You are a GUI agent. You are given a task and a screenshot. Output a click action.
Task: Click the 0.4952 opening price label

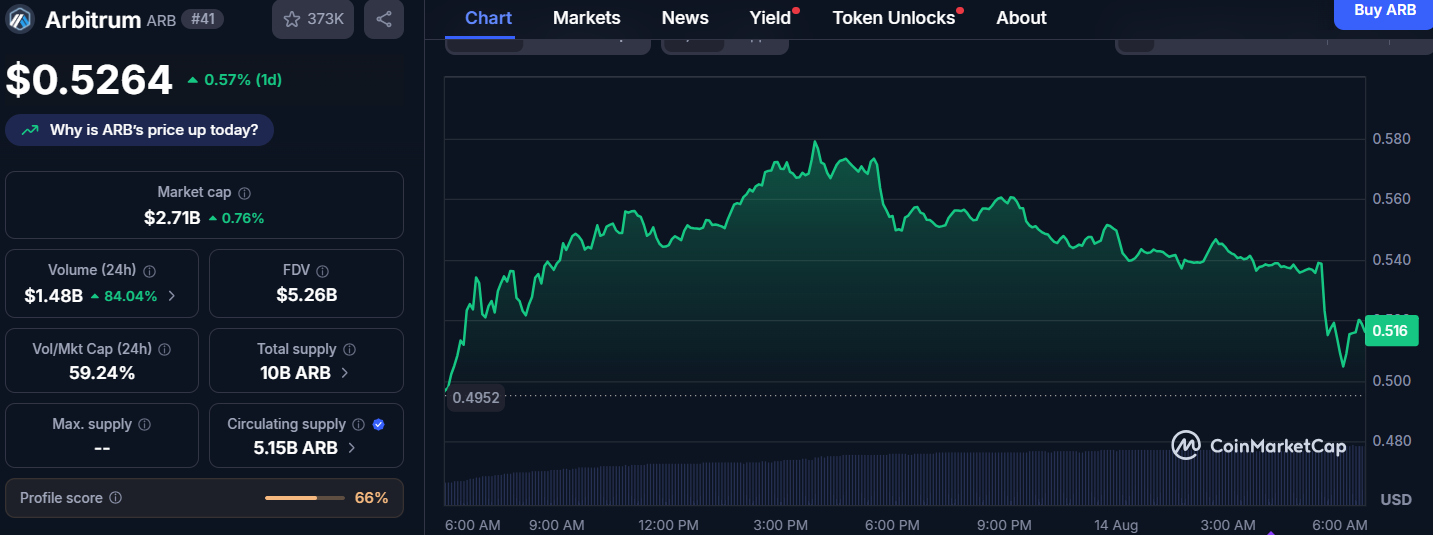point(475,398)
